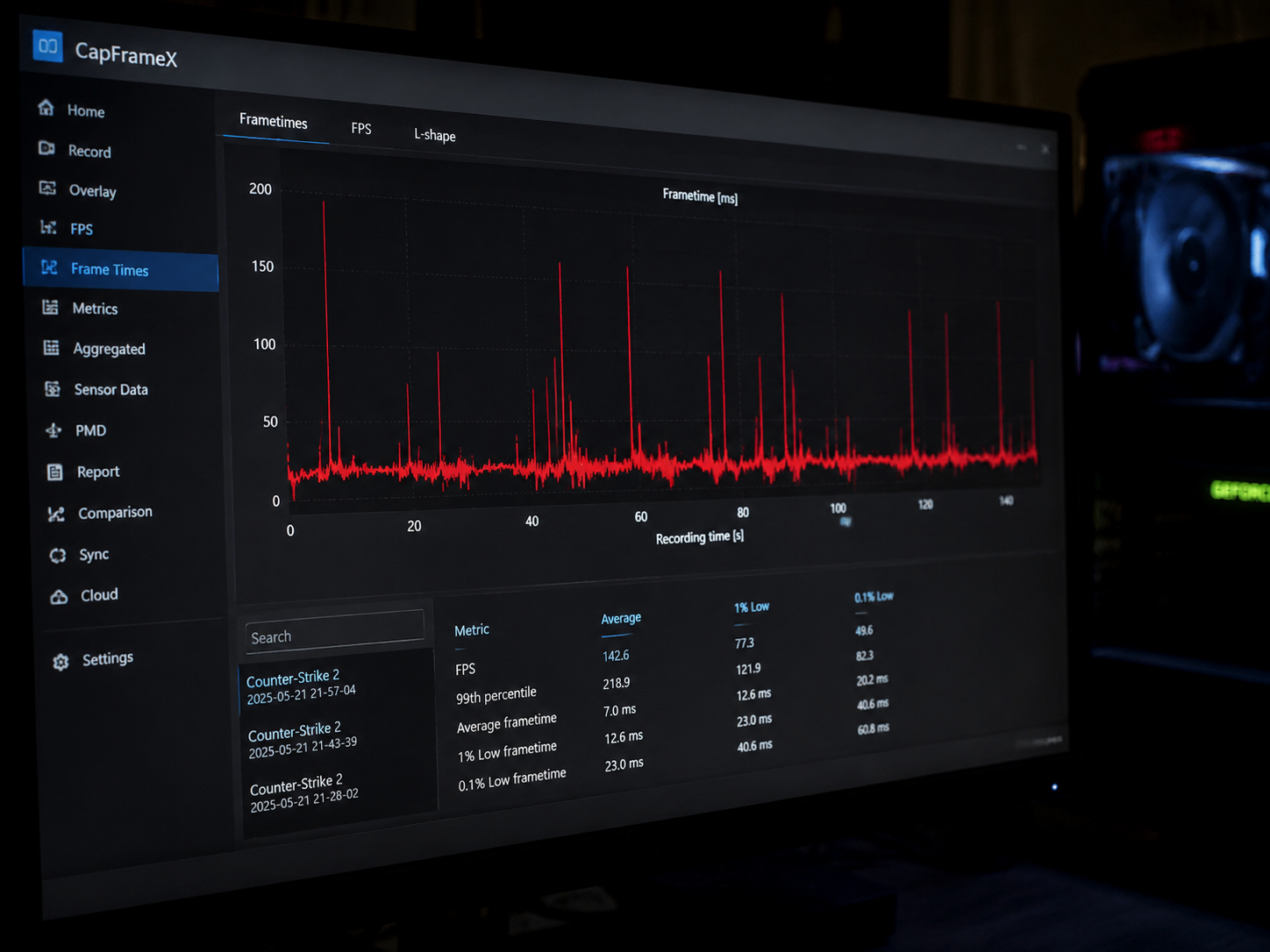Open the Overlay section
Image resolution: width=1270 pixels, height=952 pixels.
[x=92, y=191]
